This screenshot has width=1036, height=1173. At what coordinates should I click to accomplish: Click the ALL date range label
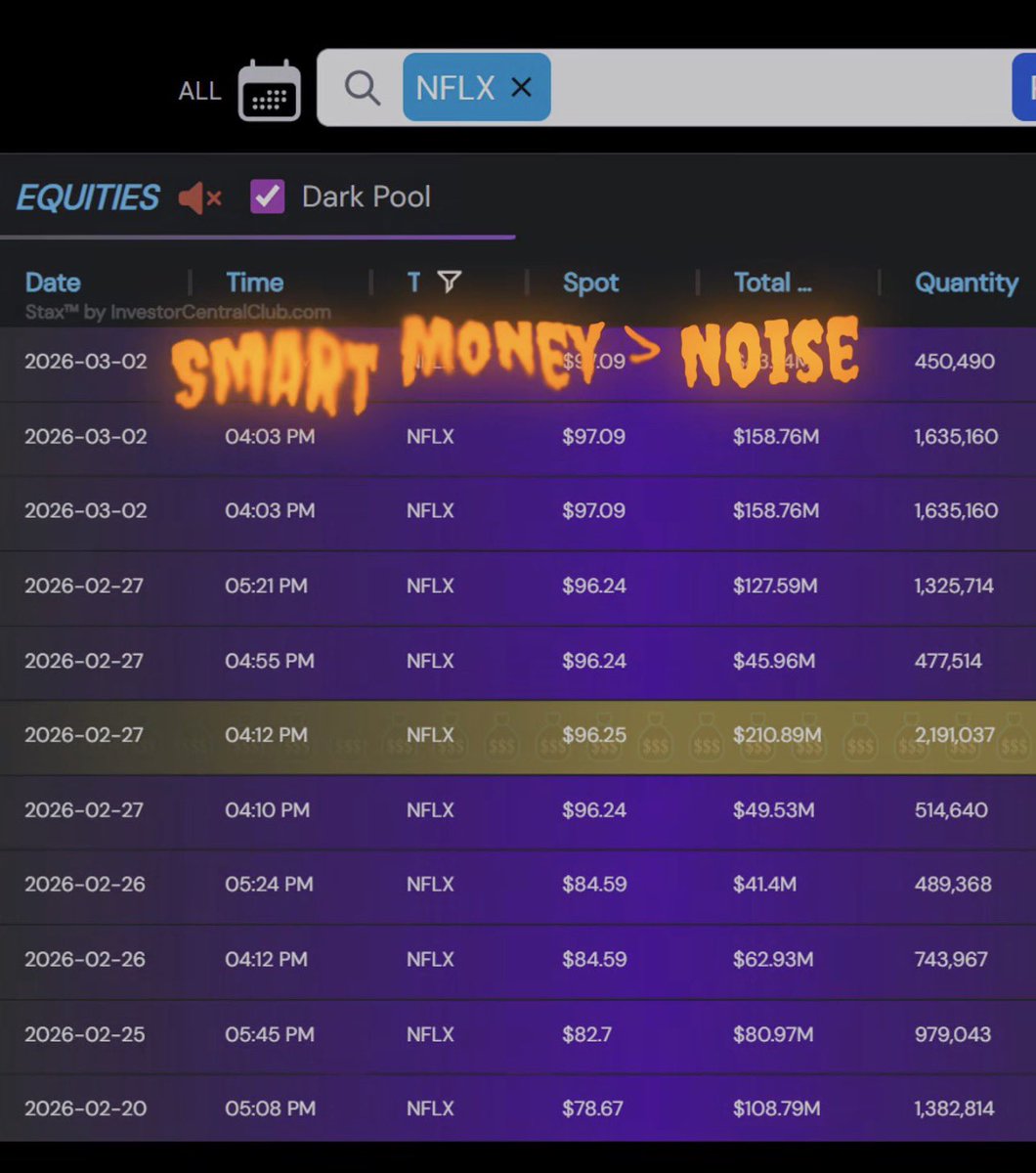(199, 91)
